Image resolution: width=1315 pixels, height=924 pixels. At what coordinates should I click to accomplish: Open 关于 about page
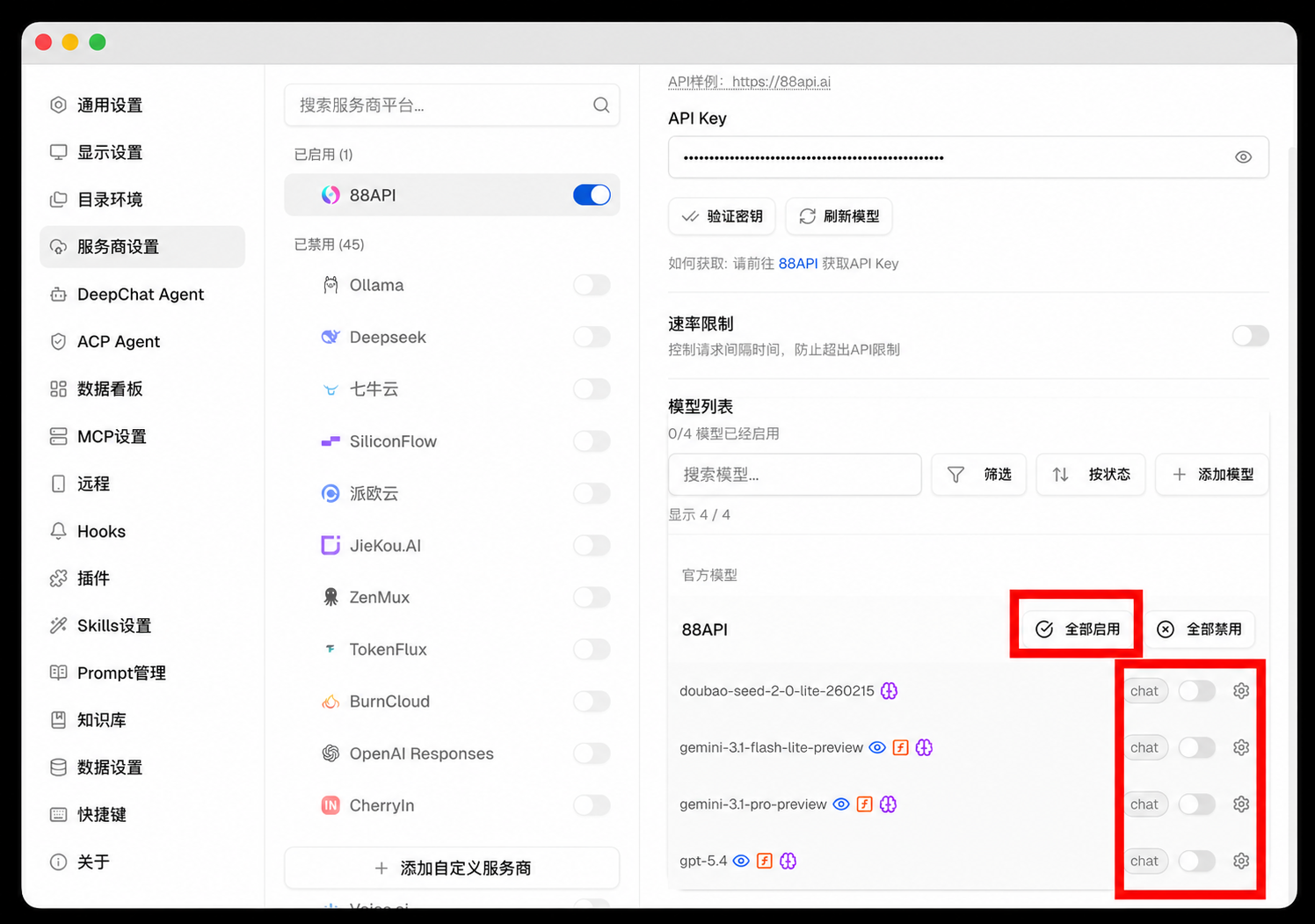pyautogui.click(x=142, y=862)
